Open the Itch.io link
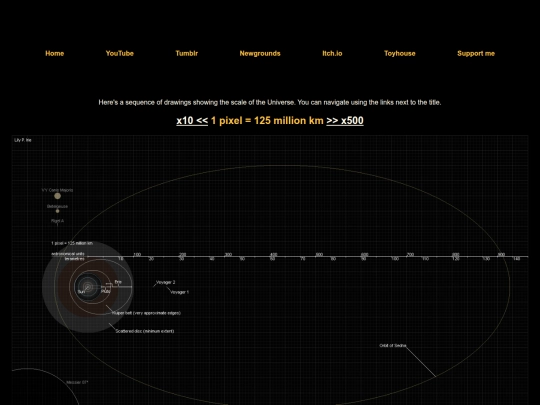Viewport: 540px width, 405px height. coord(332,53)
